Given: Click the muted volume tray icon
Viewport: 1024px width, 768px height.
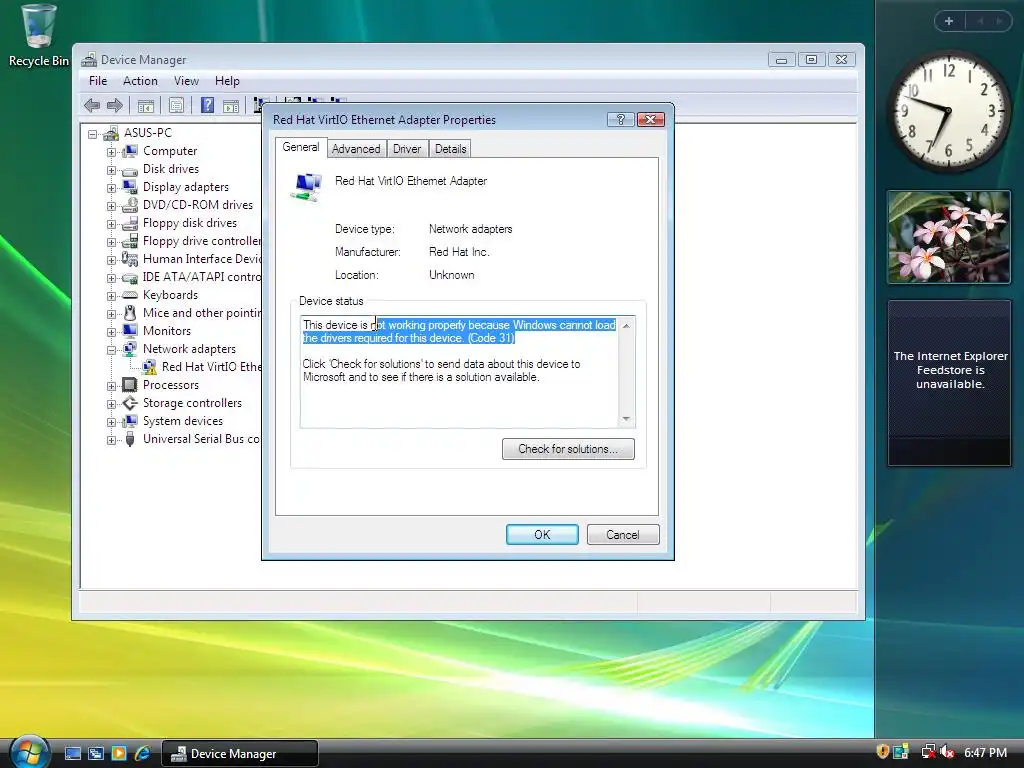Looking at the screenshot, I should pos(947,752).
